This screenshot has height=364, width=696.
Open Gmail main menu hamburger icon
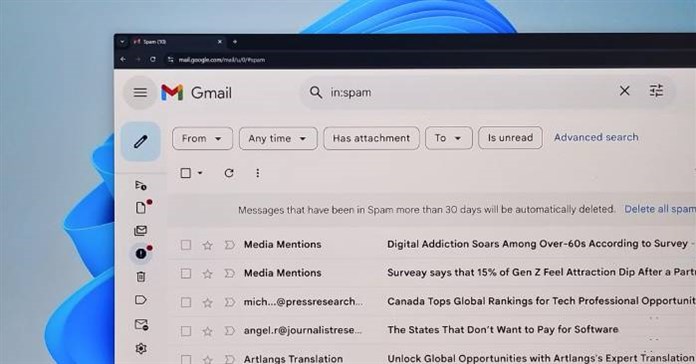(x=140, y=92)
